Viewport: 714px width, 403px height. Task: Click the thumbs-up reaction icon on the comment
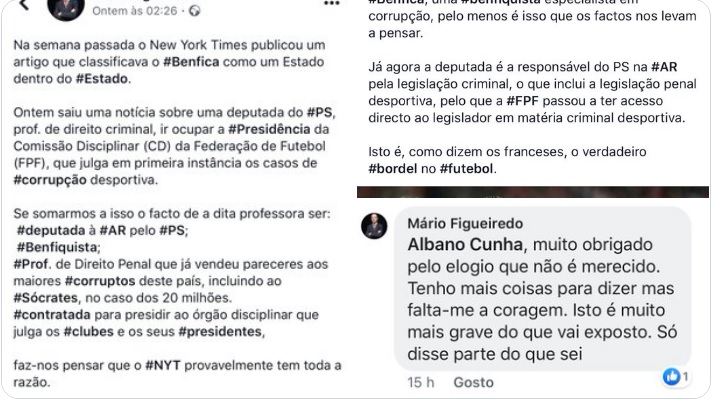671,377
